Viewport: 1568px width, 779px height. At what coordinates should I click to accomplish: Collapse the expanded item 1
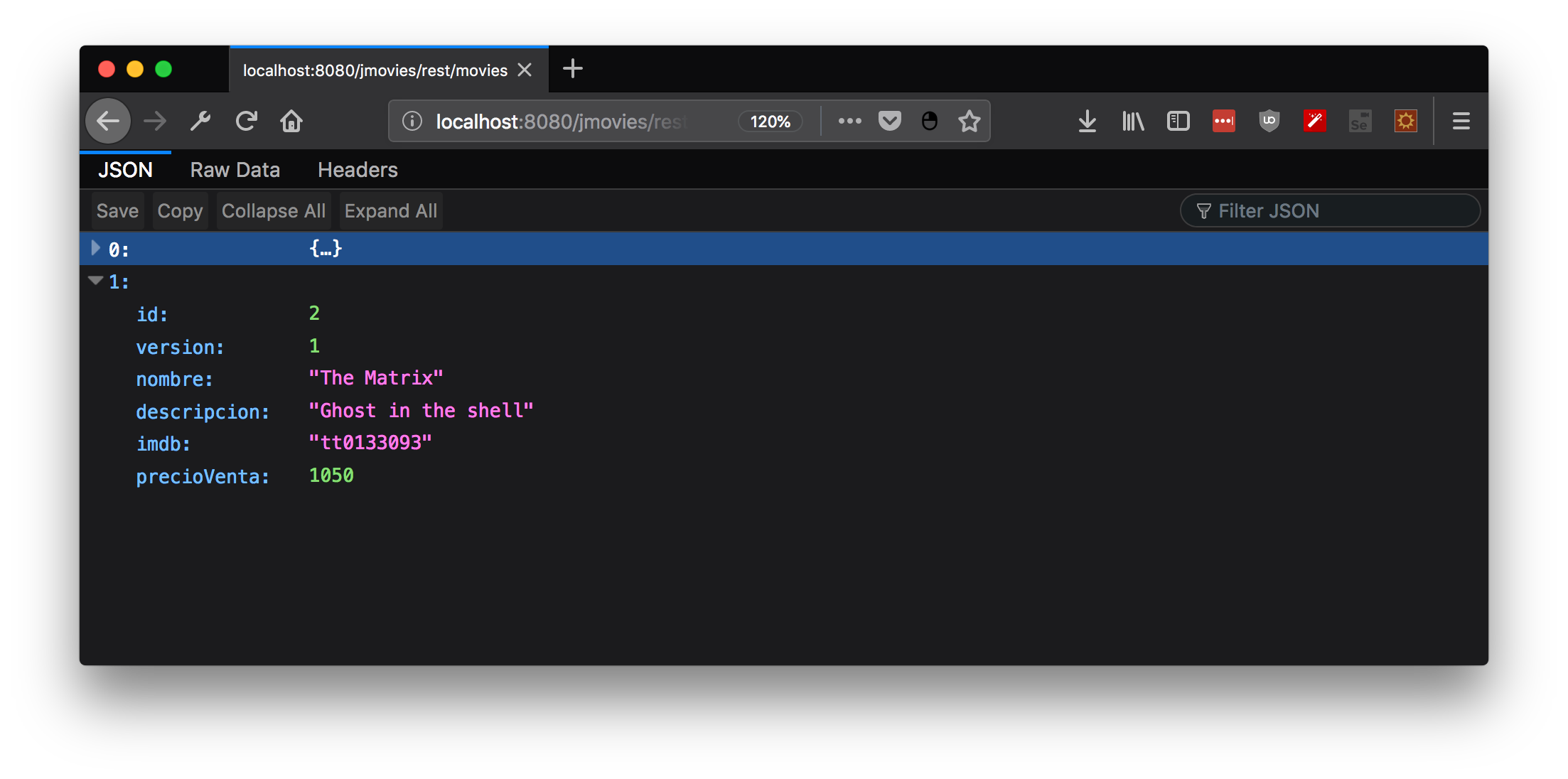tap(92, 281)
